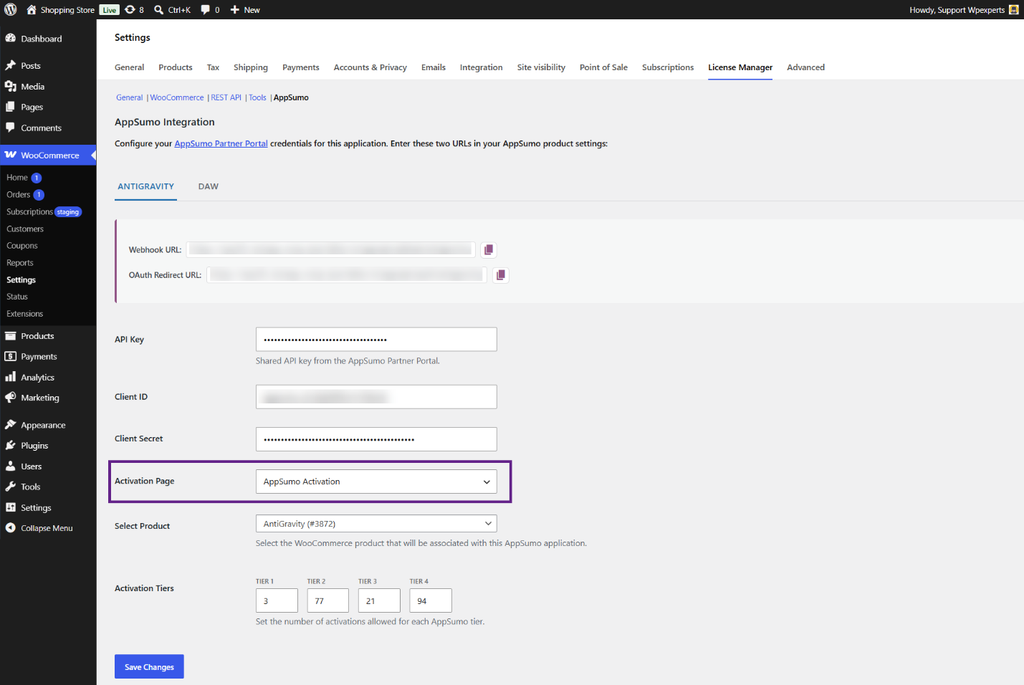
Task: Click the user avatar next to Howdy
Action: pyautogui.click(x=1014, y=10)
